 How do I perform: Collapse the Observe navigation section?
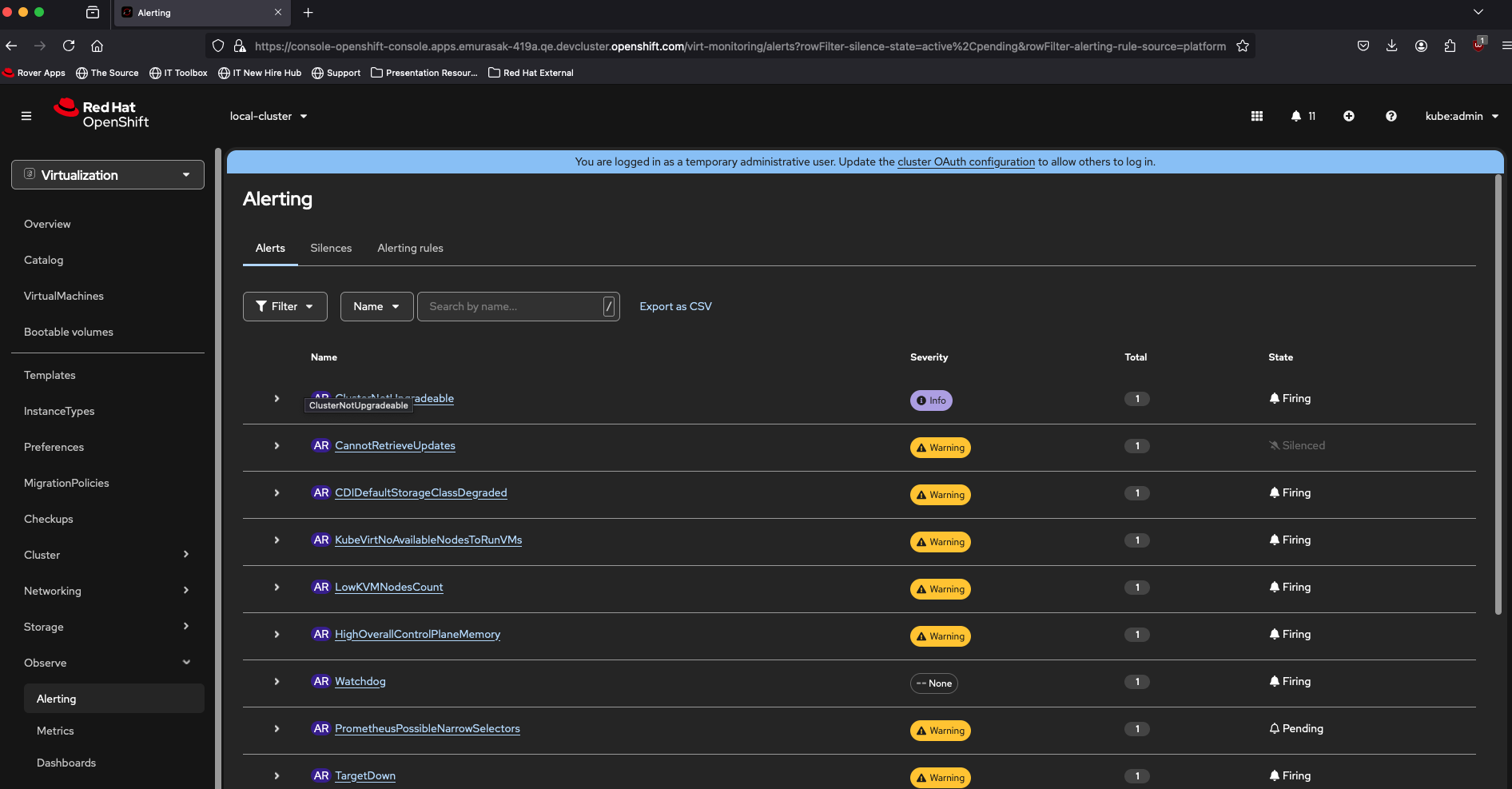pos(108,663)
